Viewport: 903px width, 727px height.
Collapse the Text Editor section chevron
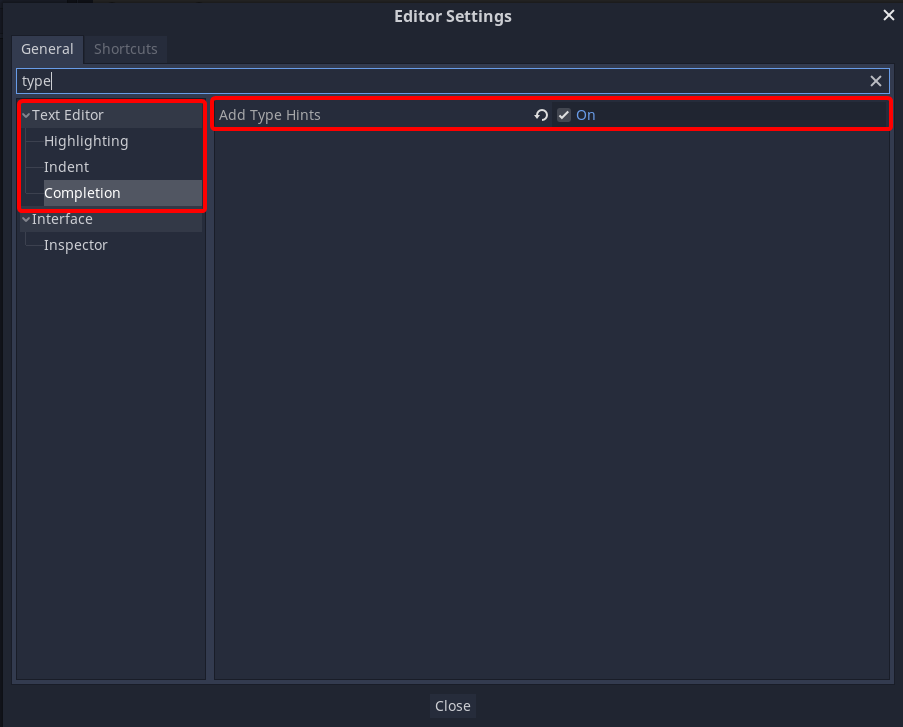(26, 115)
